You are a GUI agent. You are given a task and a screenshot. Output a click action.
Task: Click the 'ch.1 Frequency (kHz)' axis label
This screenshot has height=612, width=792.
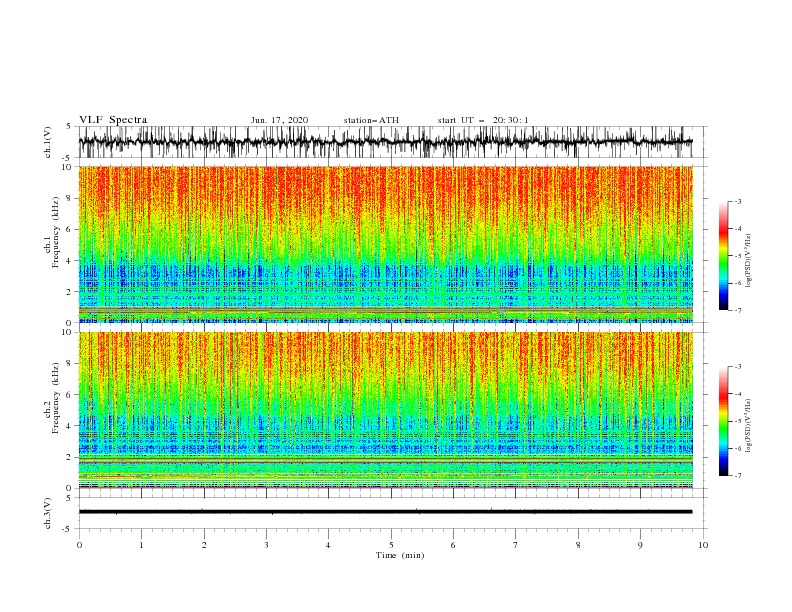[x=52, y=232]
